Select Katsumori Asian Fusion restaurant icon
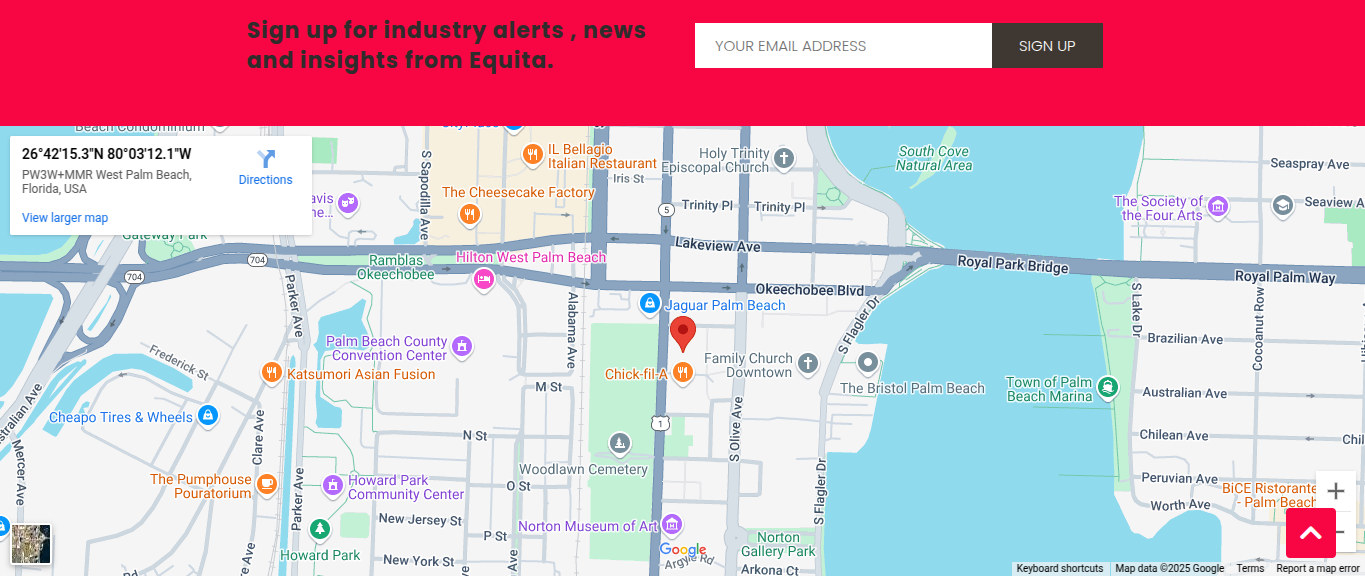Image resolution: width=1365 pixels, height=582 pixels. (272, 373)
